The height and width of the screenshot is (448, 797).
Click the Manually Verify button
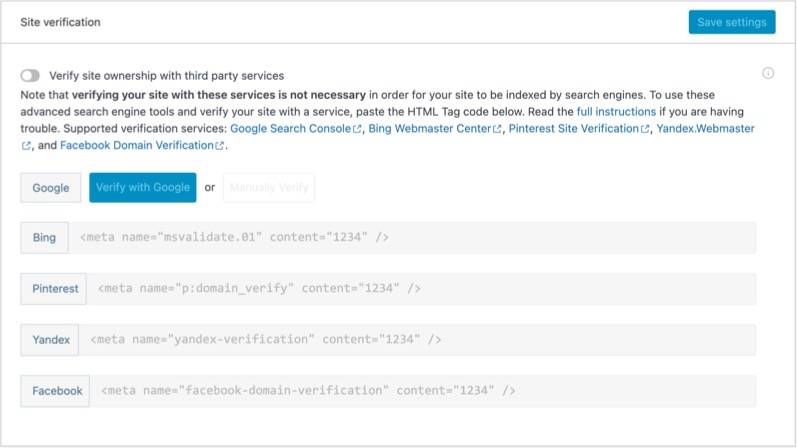click(269, 187)
